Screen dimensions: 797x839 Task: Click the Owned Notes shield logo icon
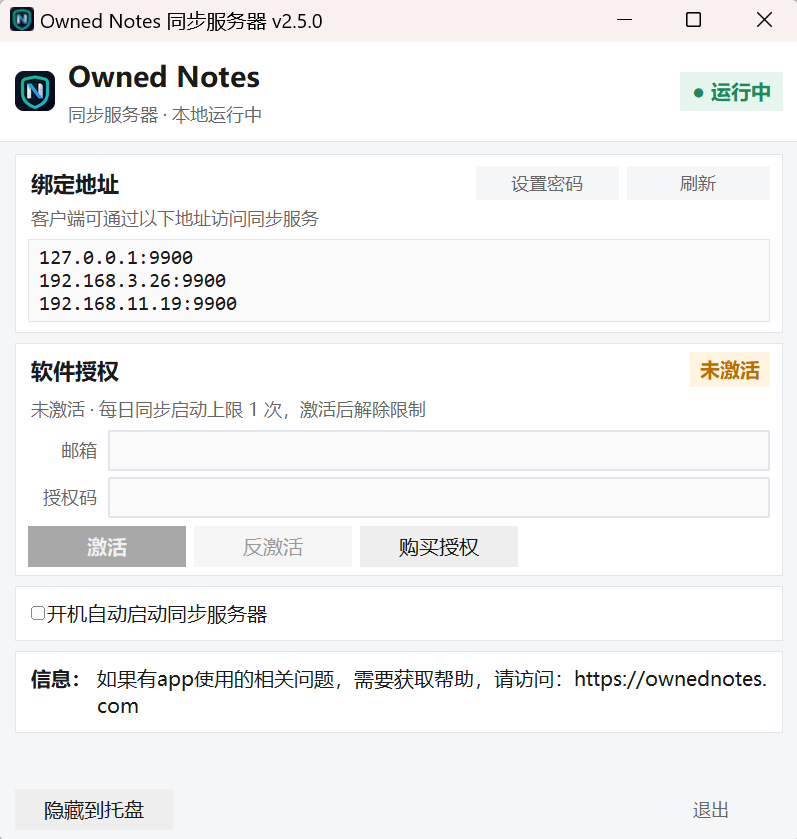tap(35, 91)
